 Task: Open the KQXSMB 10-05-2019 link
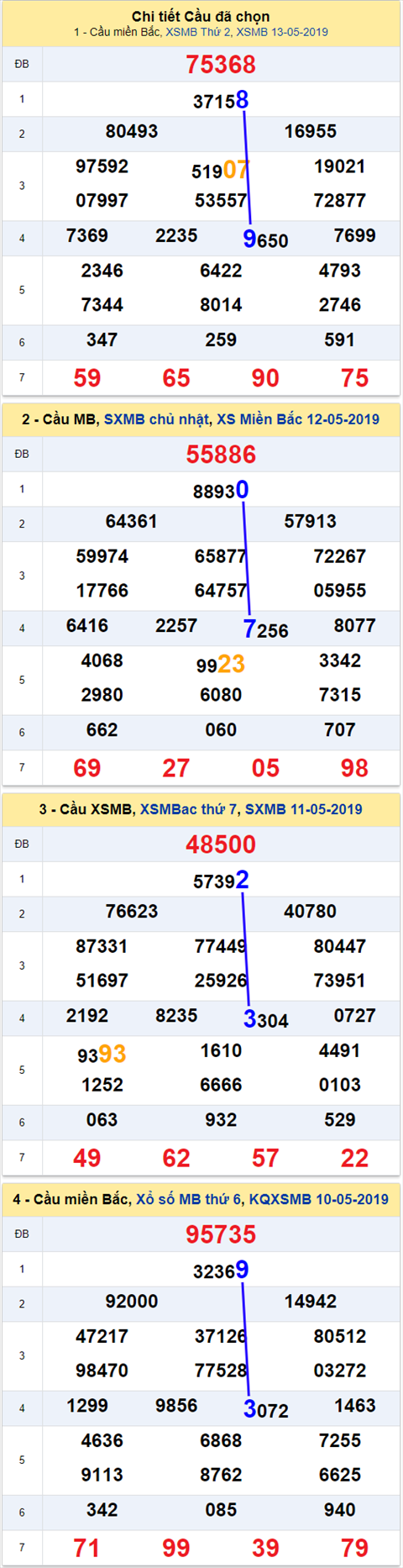(x=319, y=1199)
